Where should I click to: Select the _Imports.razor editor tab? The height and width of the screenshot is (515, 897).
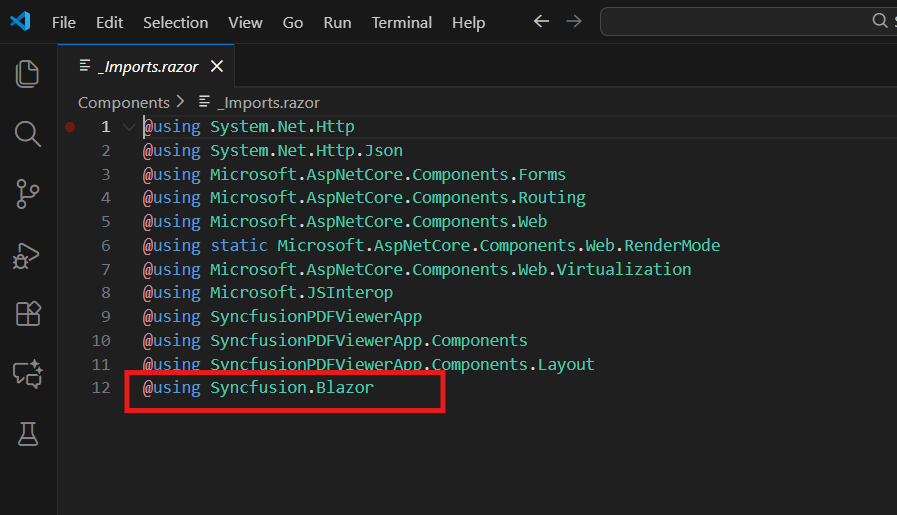(146, 66)
